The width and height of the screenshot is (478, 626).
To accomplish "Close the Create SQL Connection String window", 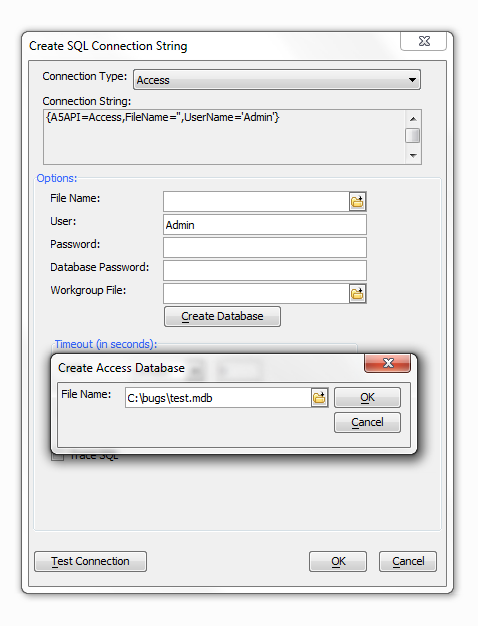I will click(x=423, y=41).
